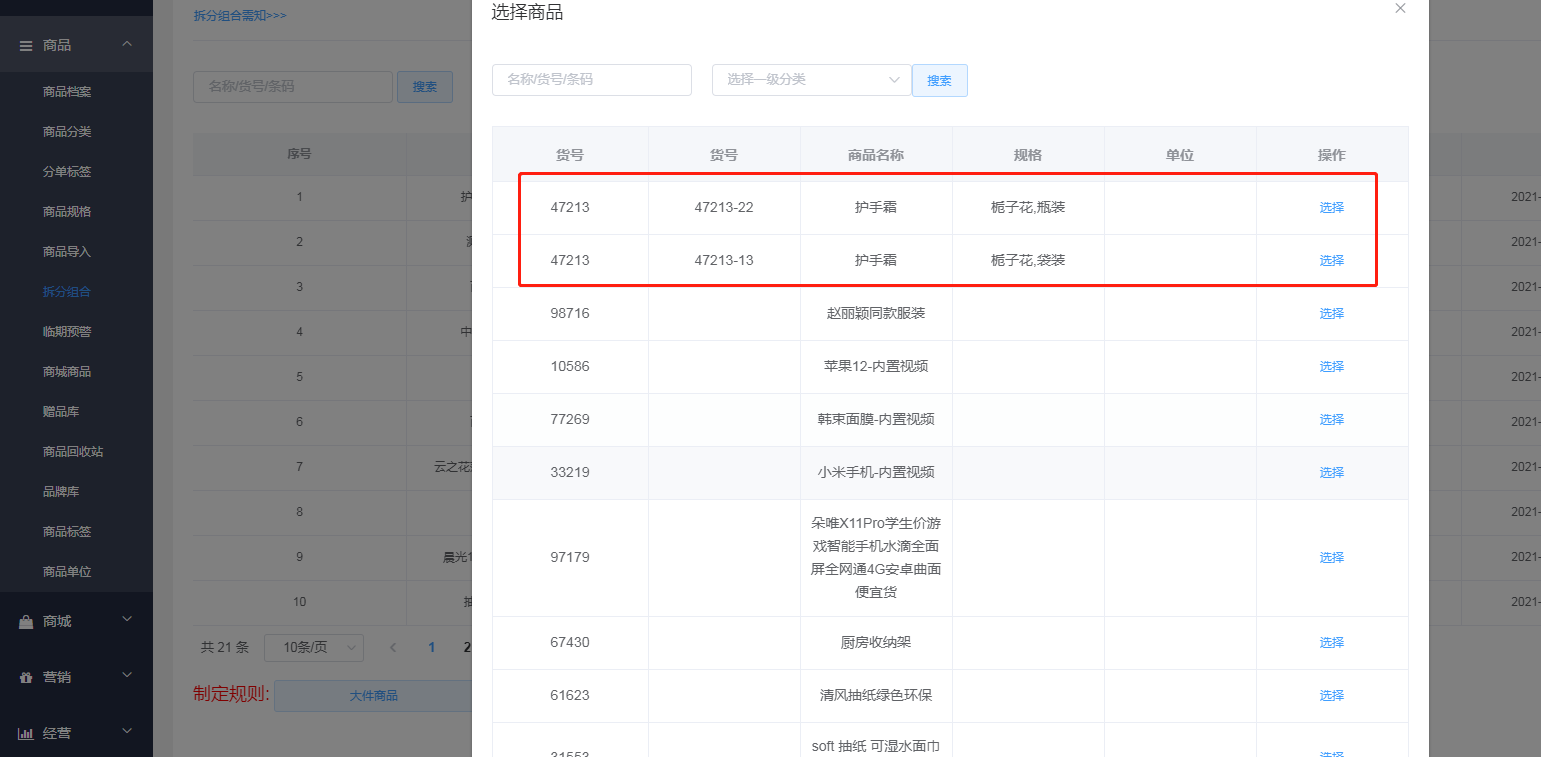Focus the dialog 名称/货号/条码 search field

click(591, 80)
